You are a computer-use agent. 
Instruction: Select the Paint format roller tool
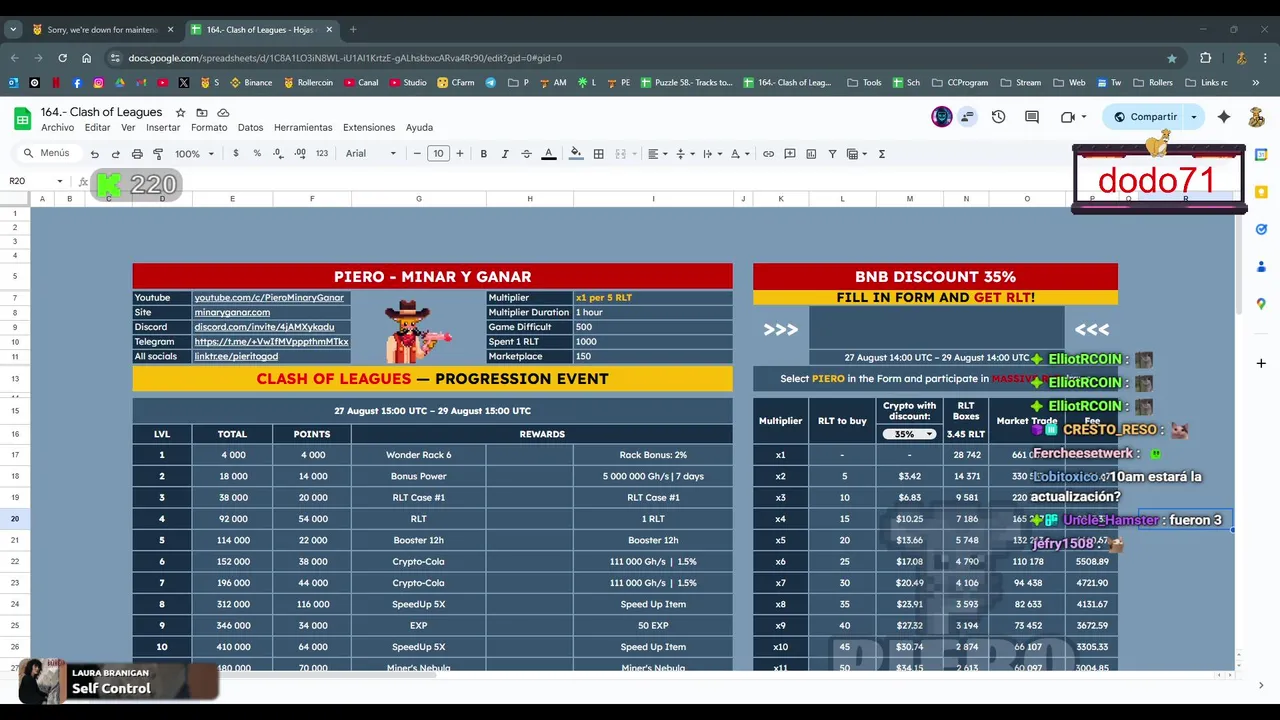click(x=158, y=154)
